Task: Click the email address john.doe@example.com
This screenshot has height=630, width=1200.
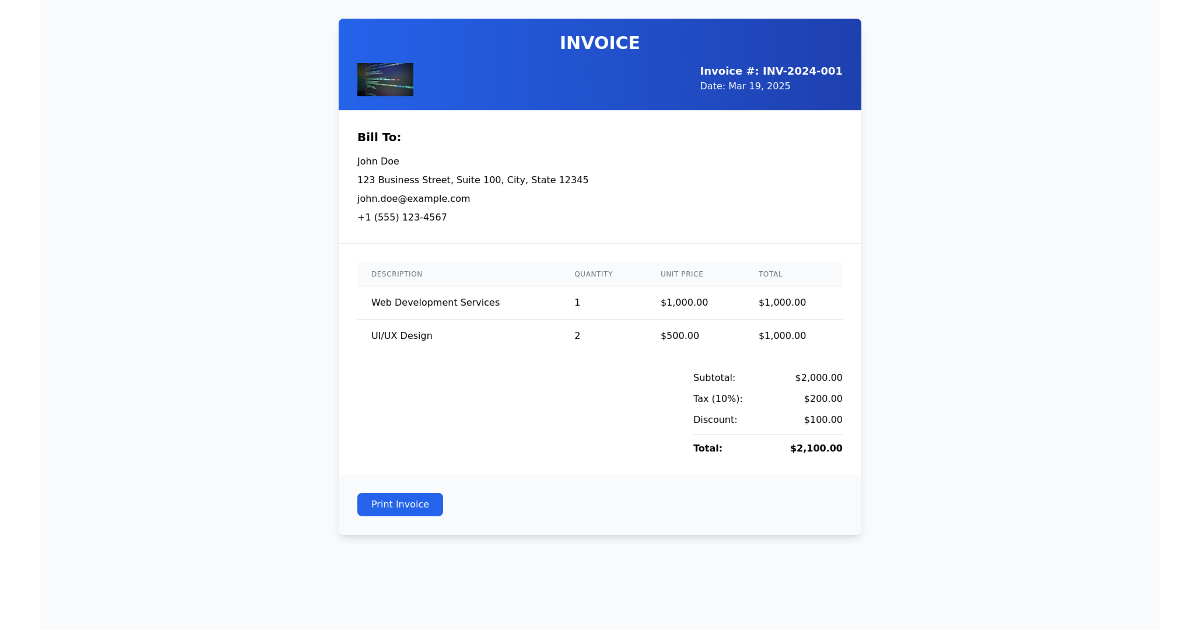Action: tap(413, 198)
